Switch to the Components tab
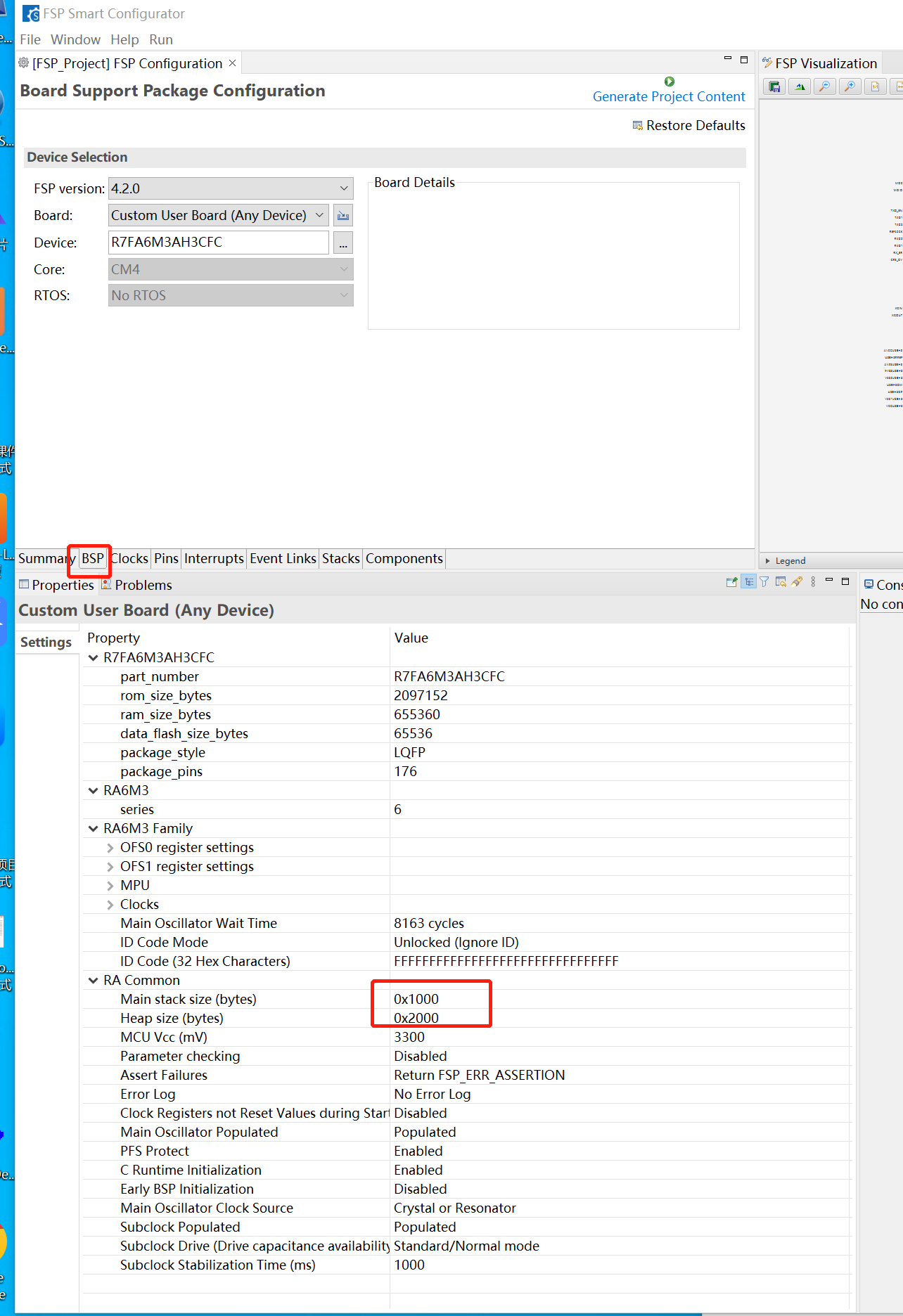Image resolution: width=903 pixels, height=1316 pixels. [x=404, y=559]
